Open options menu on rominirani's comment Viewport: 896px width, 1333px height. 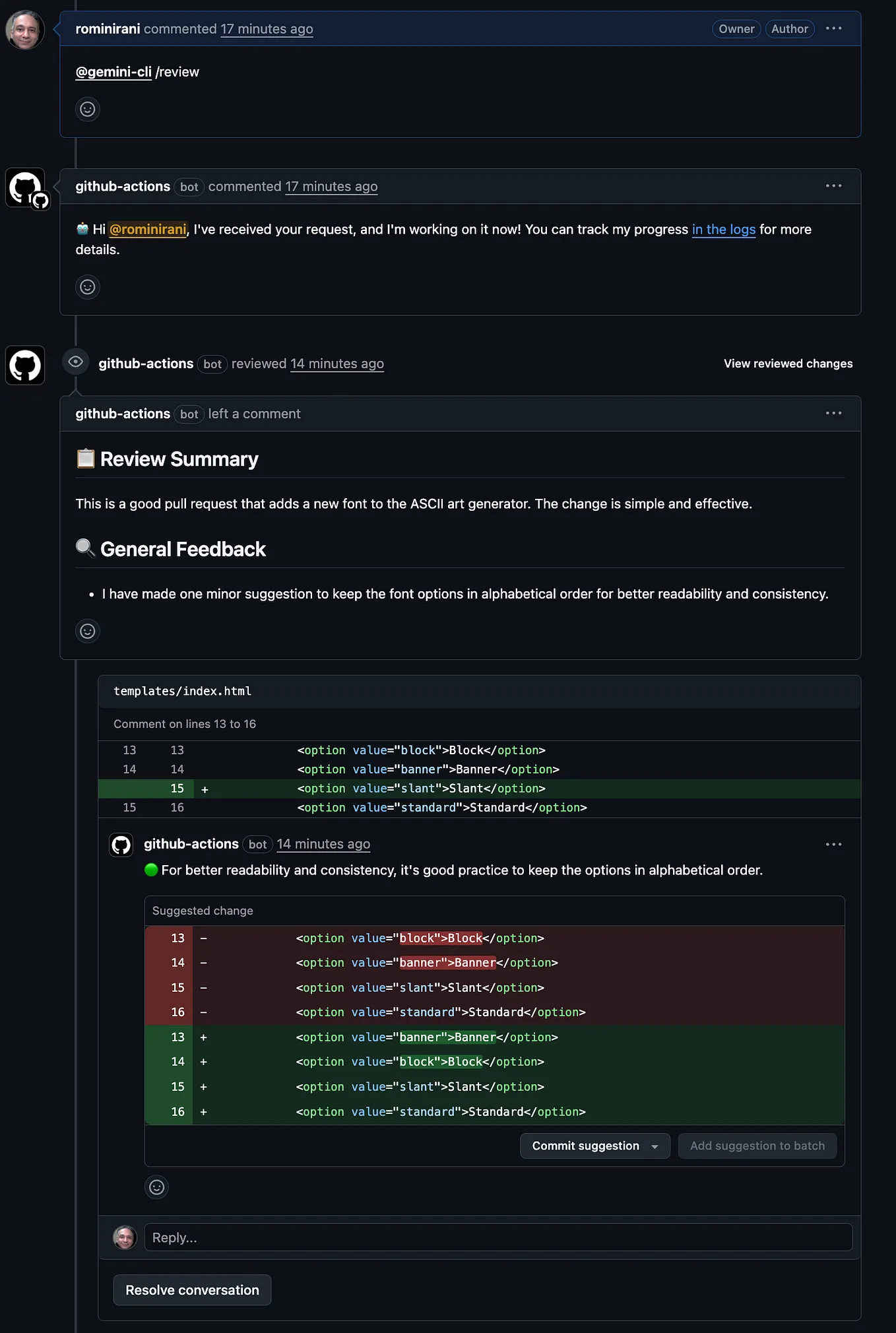[833, 28]
